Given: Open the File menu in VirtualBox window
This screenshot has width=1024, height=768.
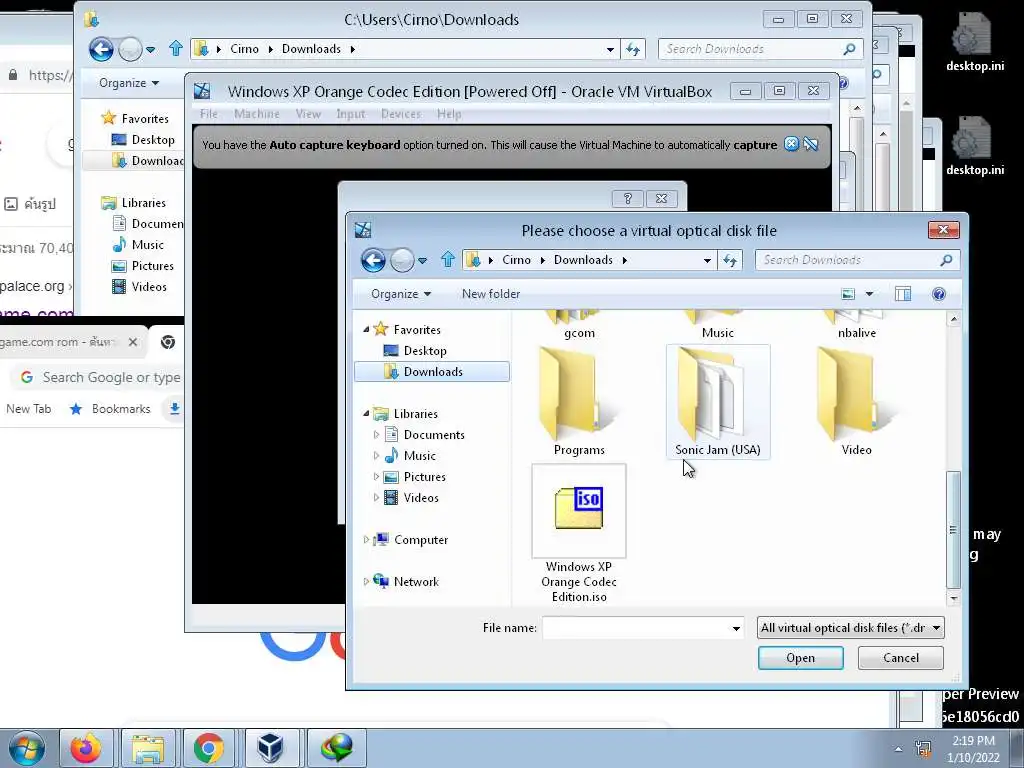Looking at the screenshot, I should 209,114.
